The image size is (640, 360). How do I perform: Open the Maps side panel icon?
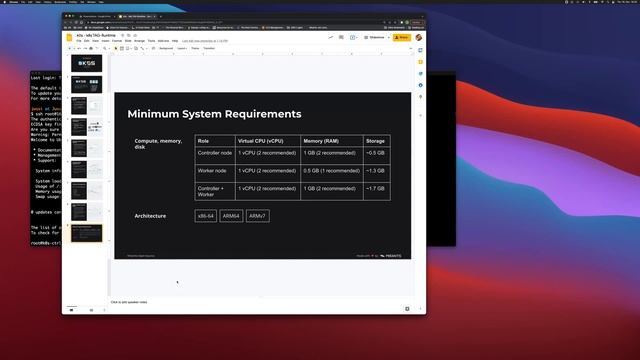pos(420,97)
